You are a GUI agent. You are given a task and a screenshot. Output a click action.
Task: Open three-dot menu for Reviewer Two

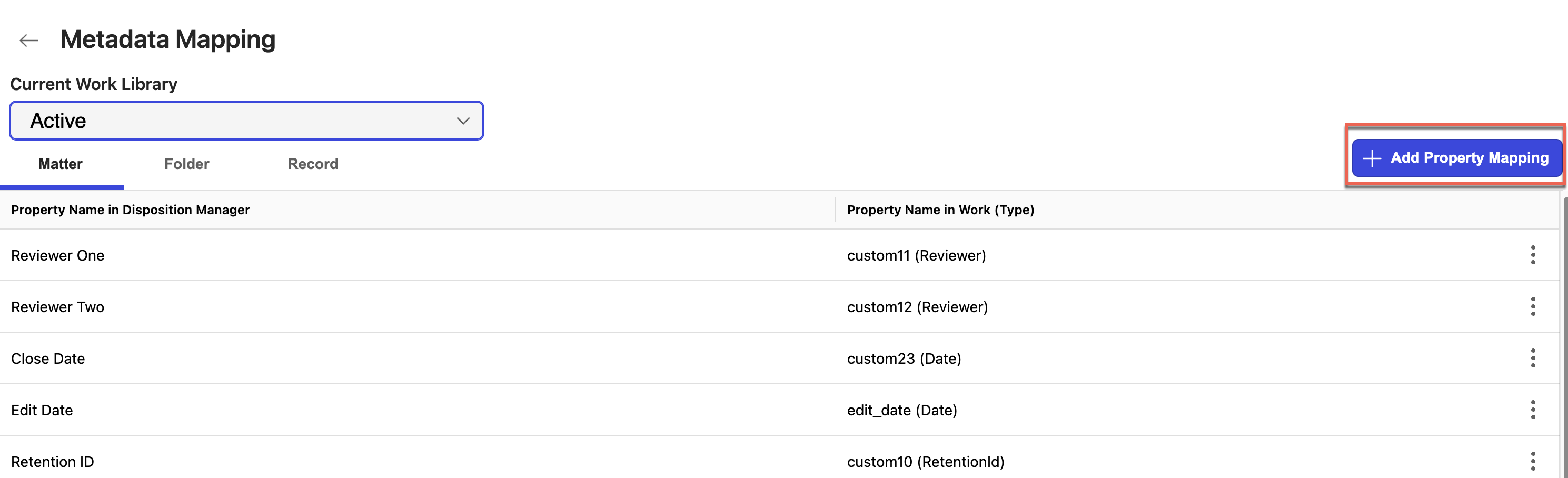(x=1532, y=307)
